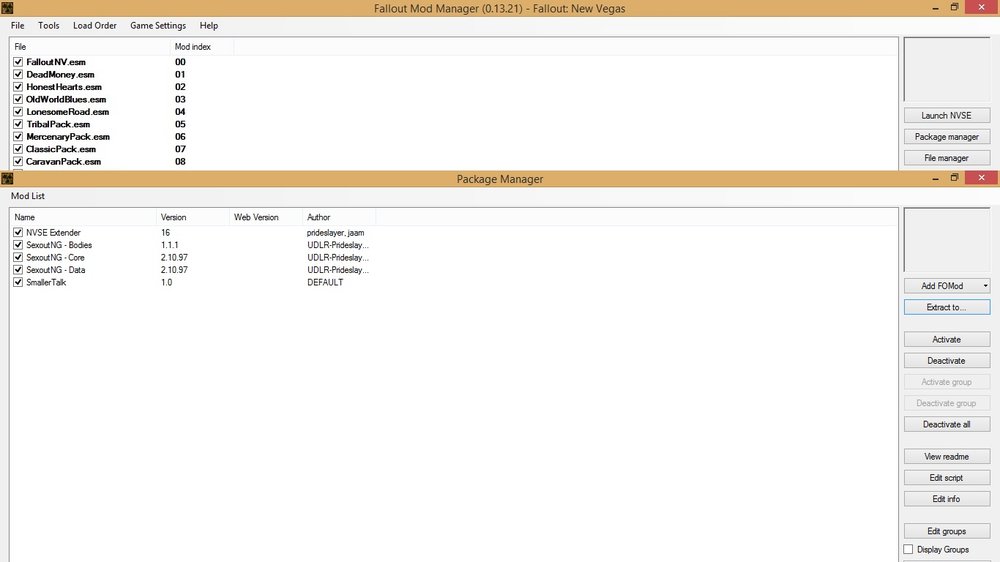Screen dimensions: 1000x562
Task: Sort packages by Name column header
Action: (x=83, y=217)
